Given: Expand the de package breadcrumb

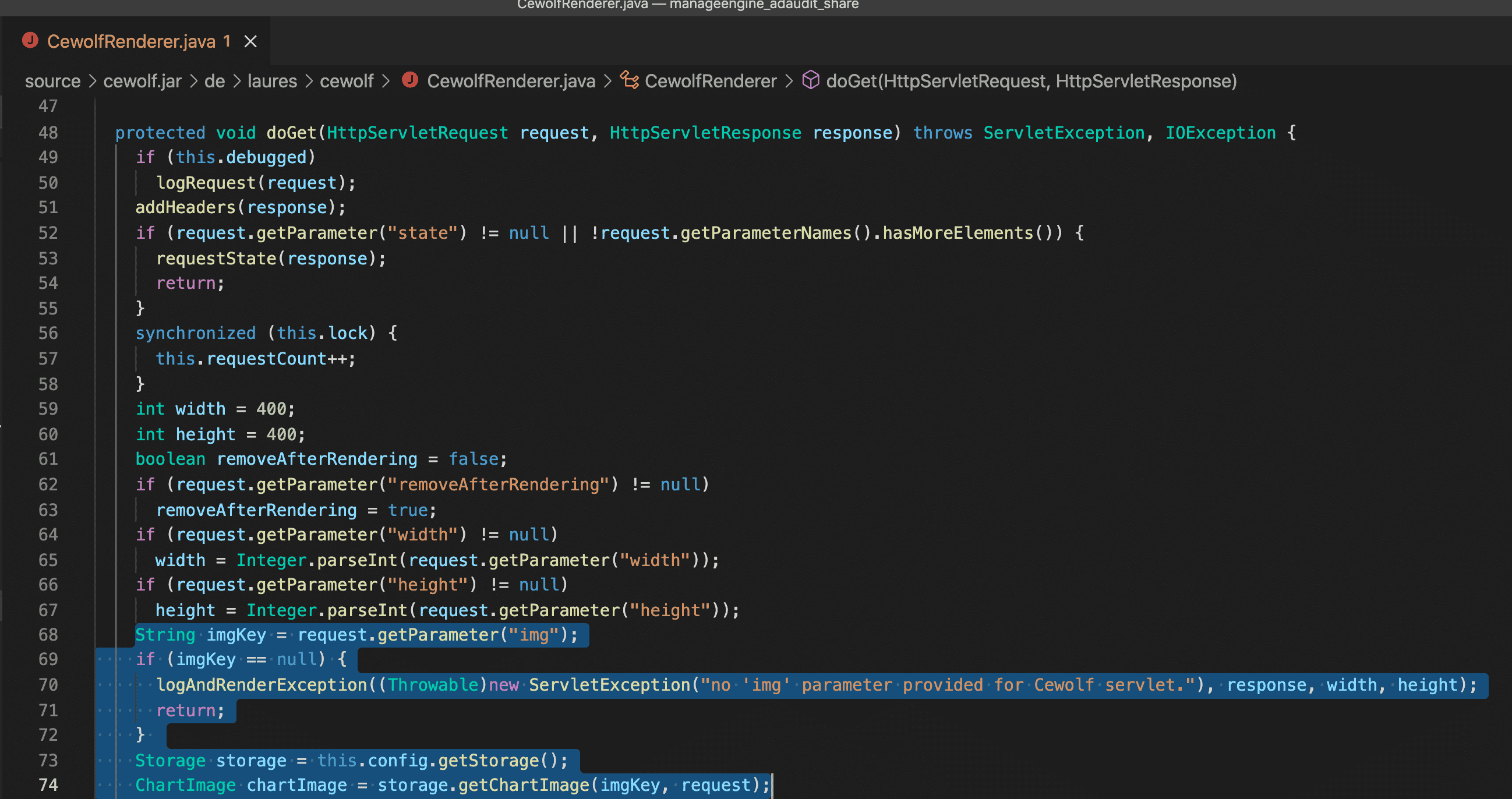Looking at the screenshot, I should [214, 81].
